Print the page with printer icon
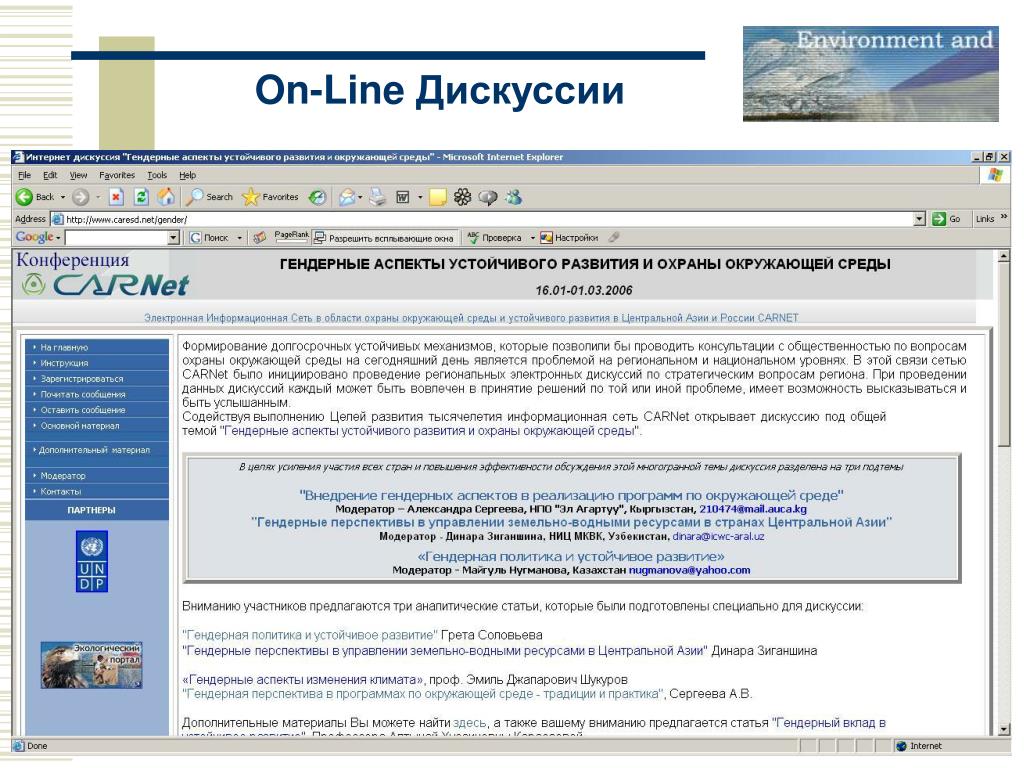Viewport: 1024px width, 768px height. pyautogui.click(x=377, y=197)
